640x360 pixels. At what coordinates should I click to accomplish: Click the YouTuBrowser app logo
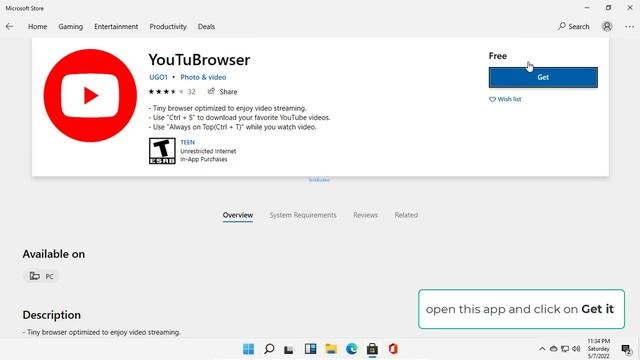(90, 96)
